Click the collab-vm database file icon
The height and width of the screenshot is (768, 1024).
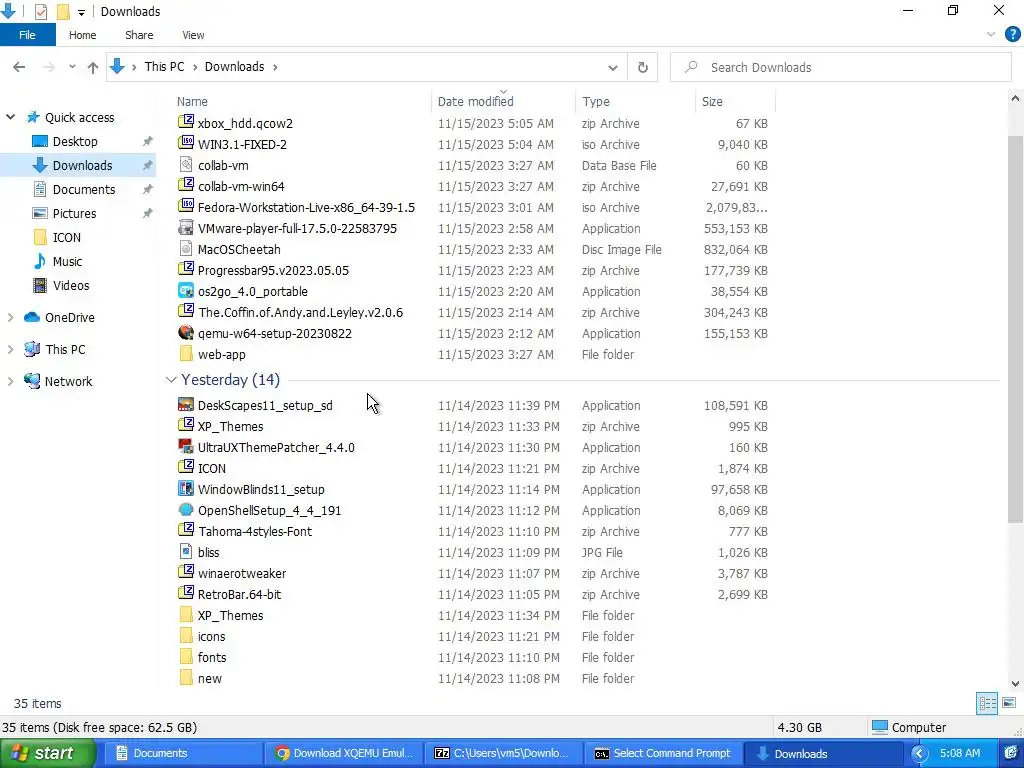coord(186,165)
